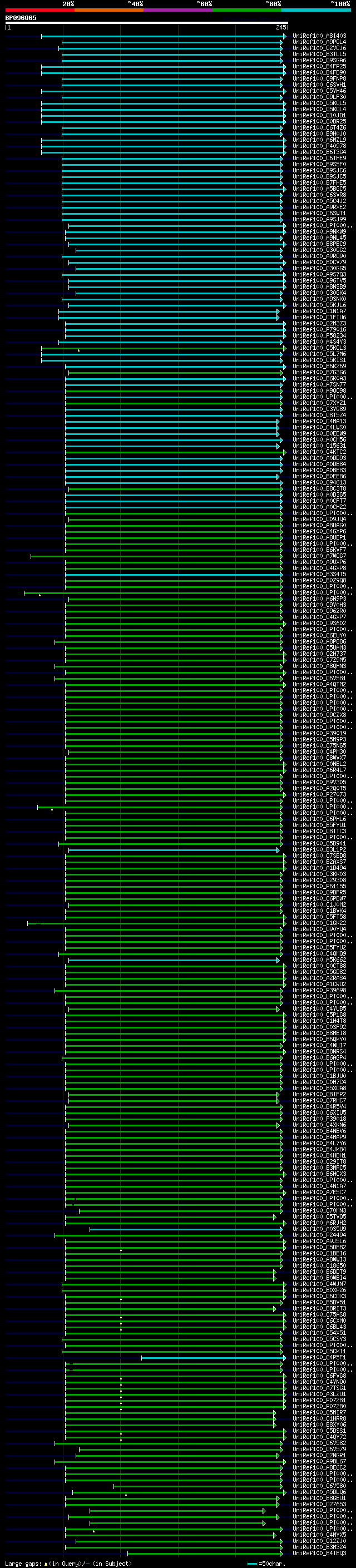Click hit label UniRef100_P61155
Image resolution: width=356 pixels, height=1568 pixels.
pos(319,886)
